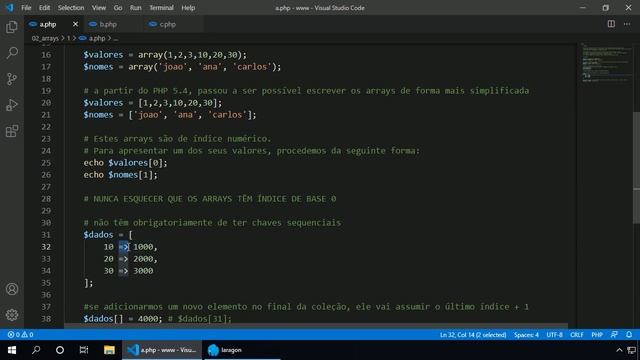Screen dimensions: 640x360
Task: Open the Windows Start menu
Action: pos(12,350)
